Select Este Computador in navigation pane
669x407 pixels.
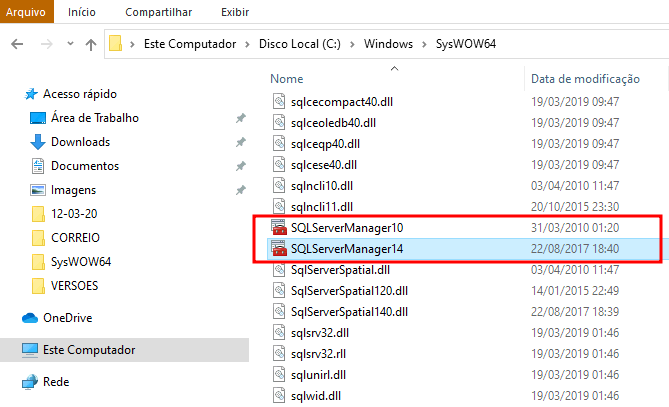pos(93,350)
